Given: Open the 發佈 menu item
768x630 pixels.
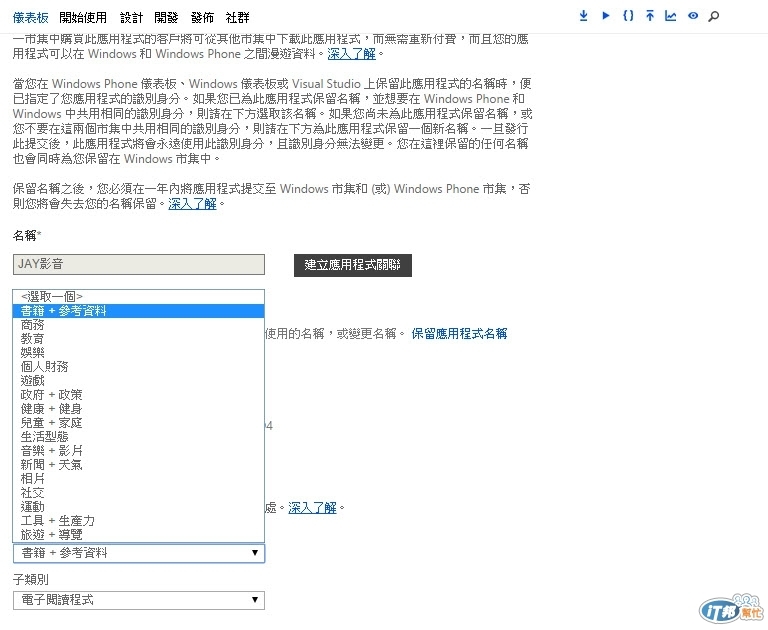Looking at the screenshot, I should pyautogui.click(x=202, y=18).
